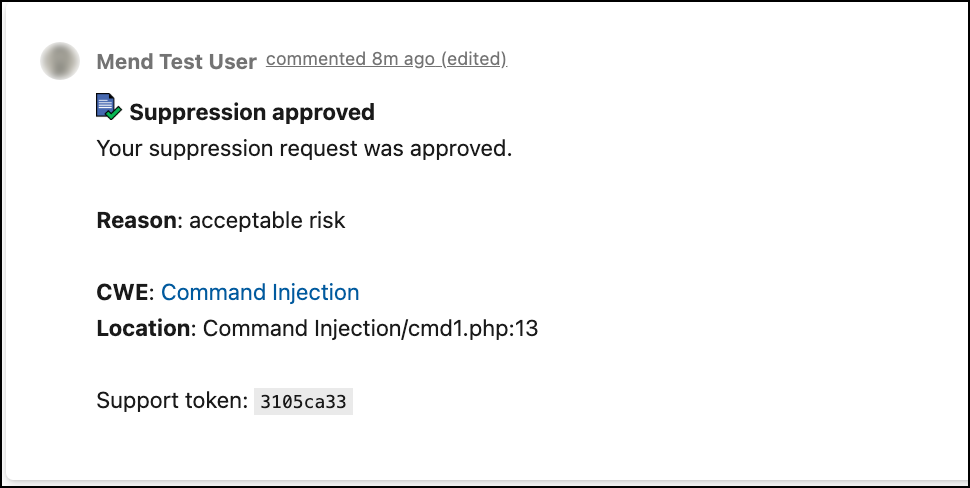The image size is (970, 488).
Task: Click the "Your suppression request was approved." sentence
Action: 304,149
